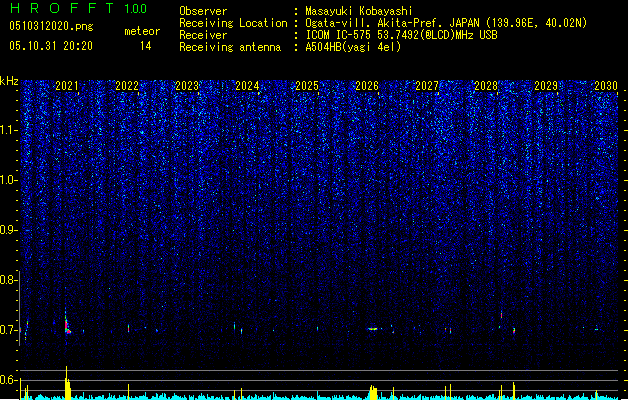
Task: Click the 2026 time marker
Action: coord(367,86)
